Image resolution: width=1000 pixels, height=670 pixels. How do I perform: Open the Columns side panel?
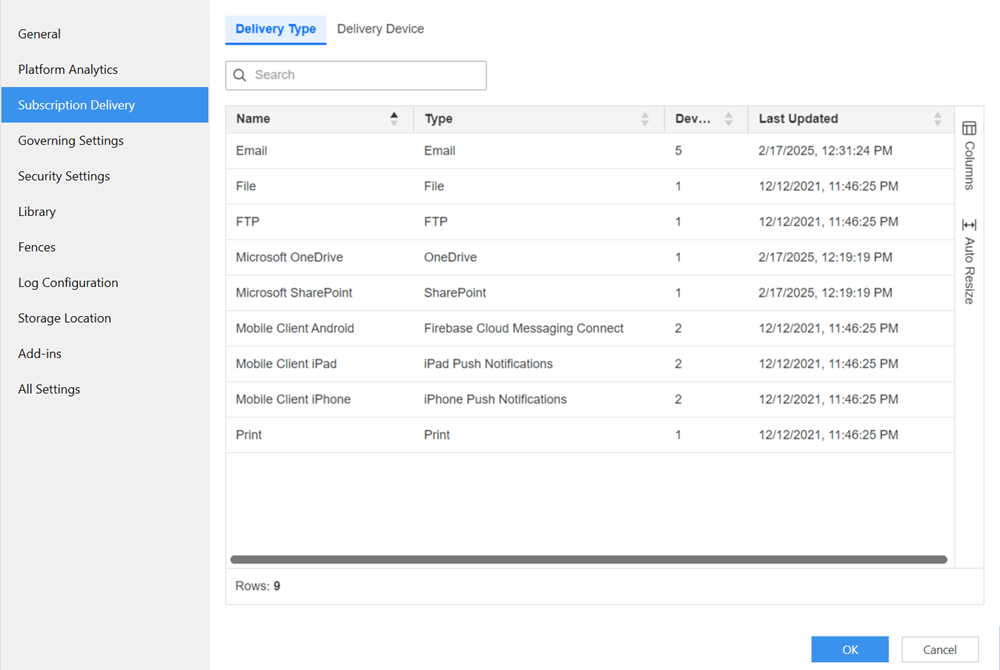pos(969,155)
